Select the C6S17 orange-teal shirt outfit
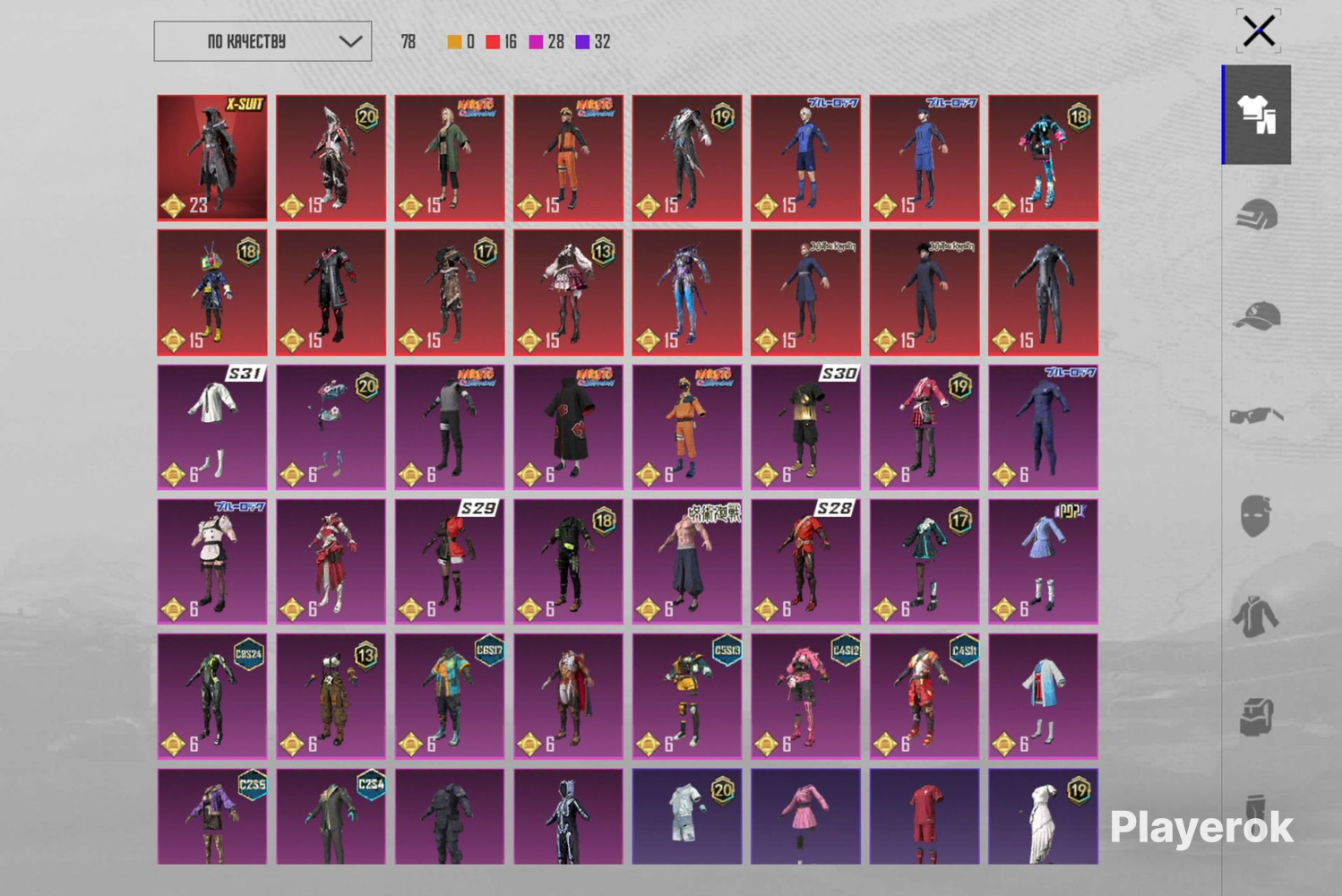The width and height of the screenshot is (1342, 896). click(450, 696)
